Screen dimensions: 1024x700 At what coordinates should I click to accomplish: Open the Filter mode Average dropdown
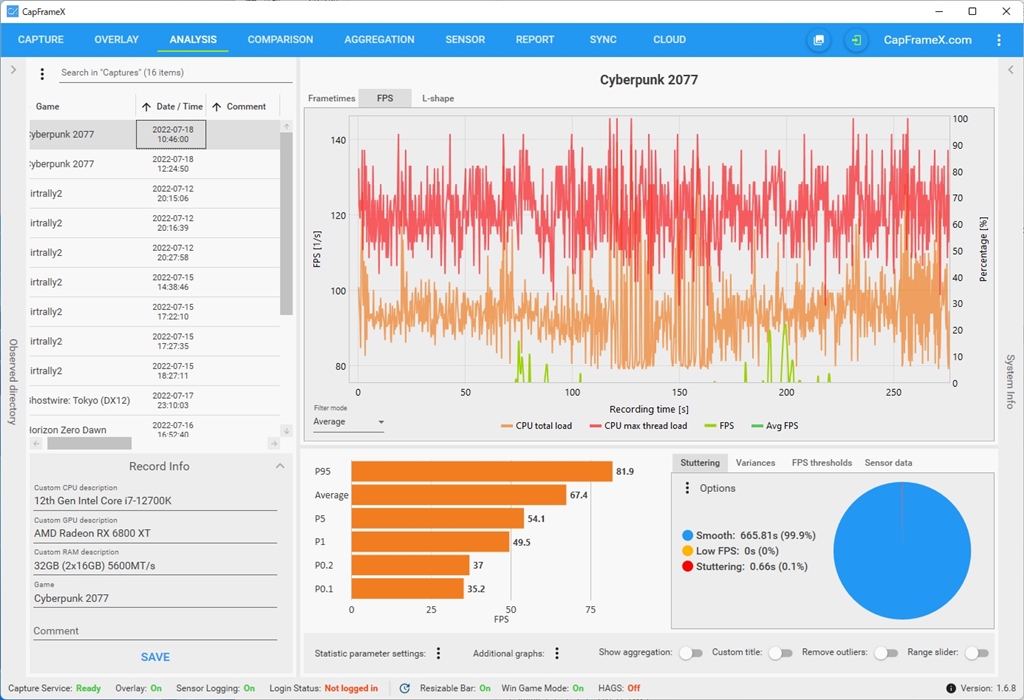point(349,422)
